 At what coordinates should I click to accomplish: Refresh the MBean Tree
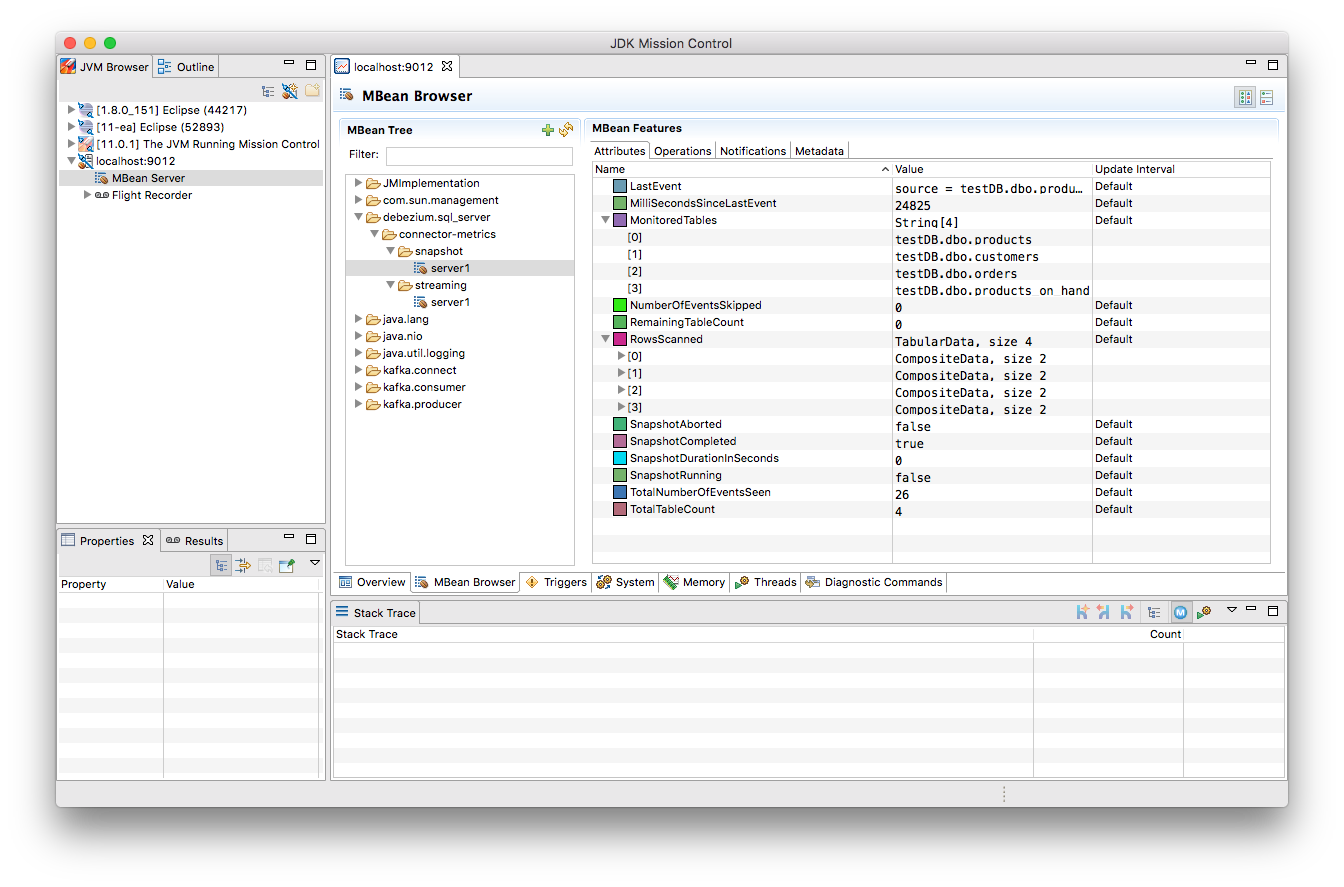tap(566, 129)
